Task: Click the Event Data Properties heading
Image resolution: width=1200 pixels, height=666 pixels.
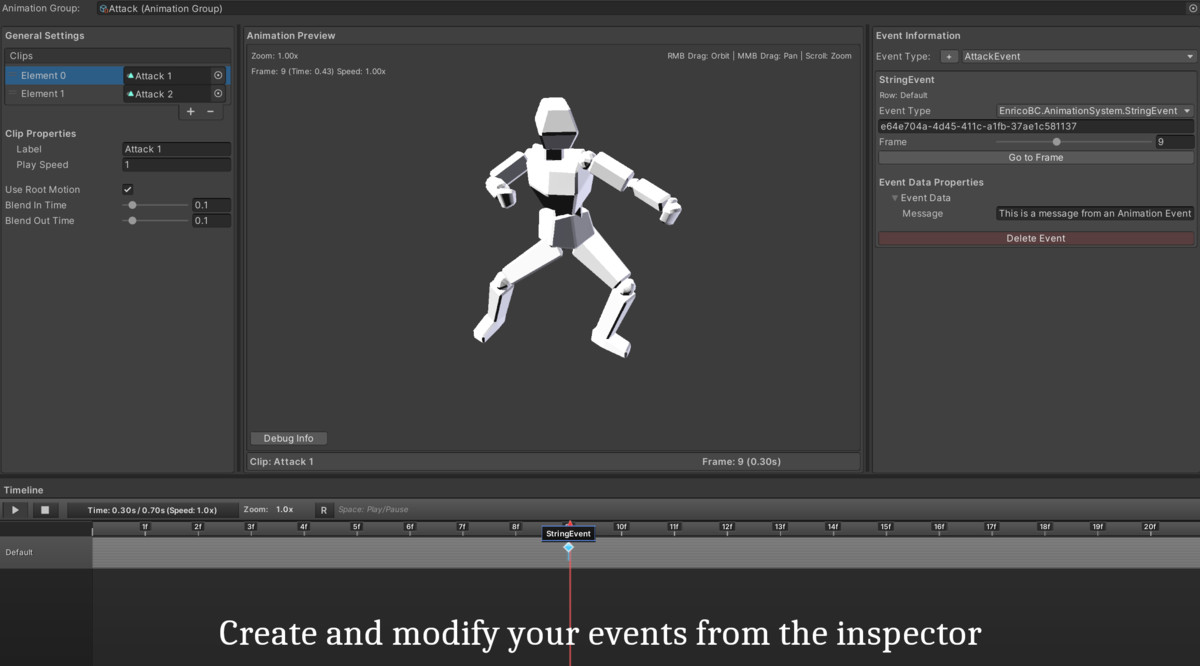Action: [x=931, y=182]
